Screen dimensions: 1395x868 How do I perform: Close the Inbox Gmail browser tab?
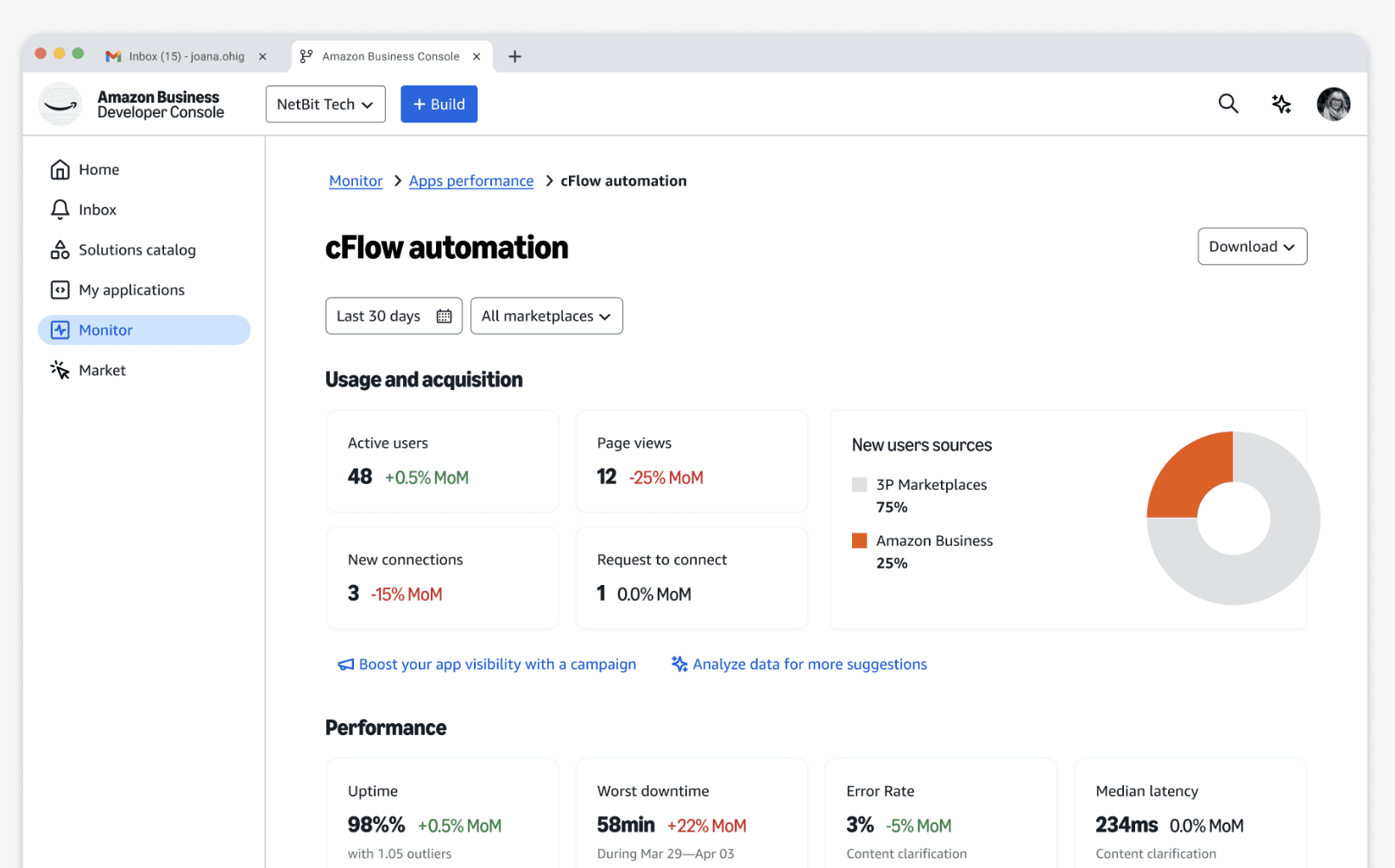coord(262,56)
